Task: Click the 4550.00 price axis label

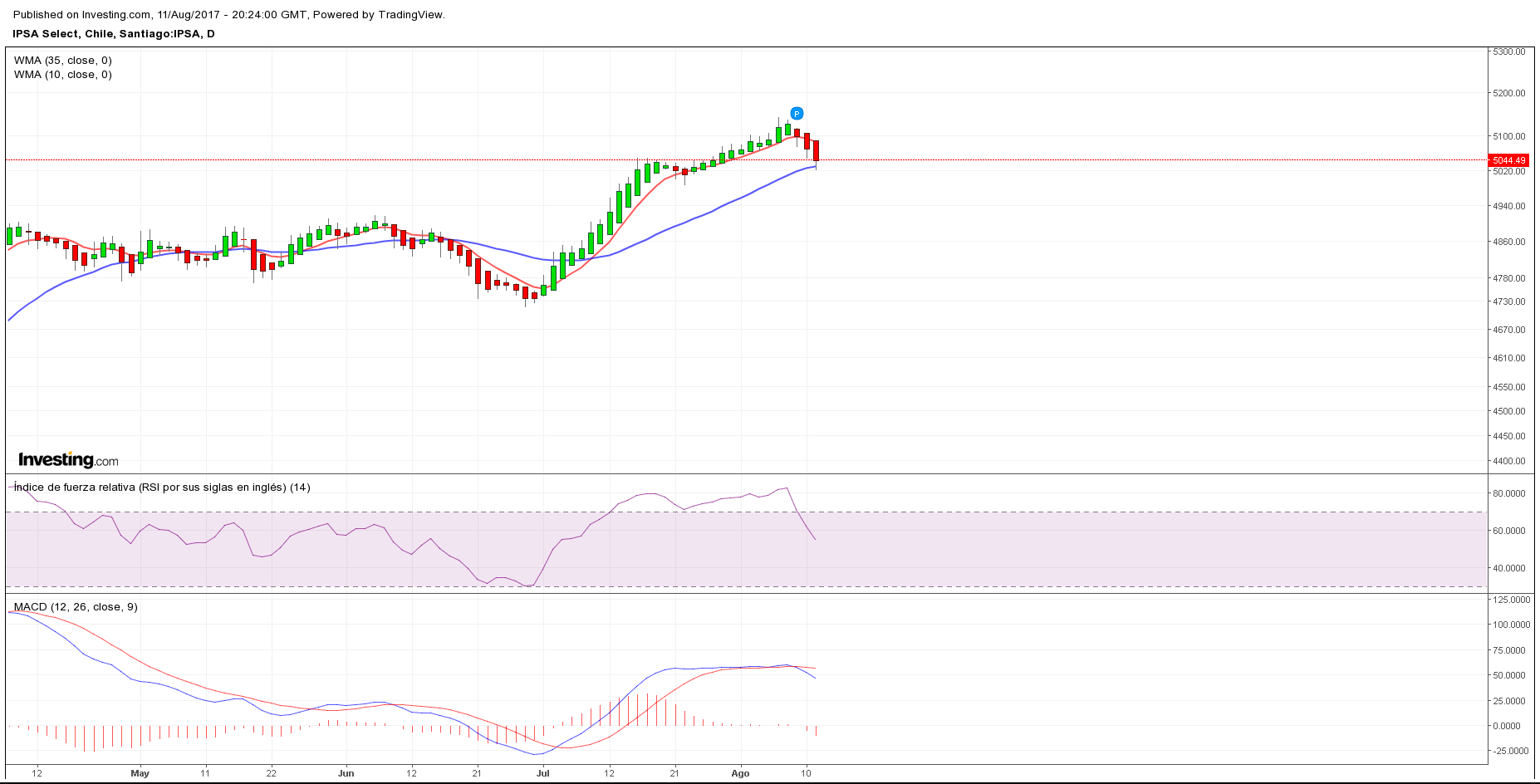Action: [x=1509, y=387]
